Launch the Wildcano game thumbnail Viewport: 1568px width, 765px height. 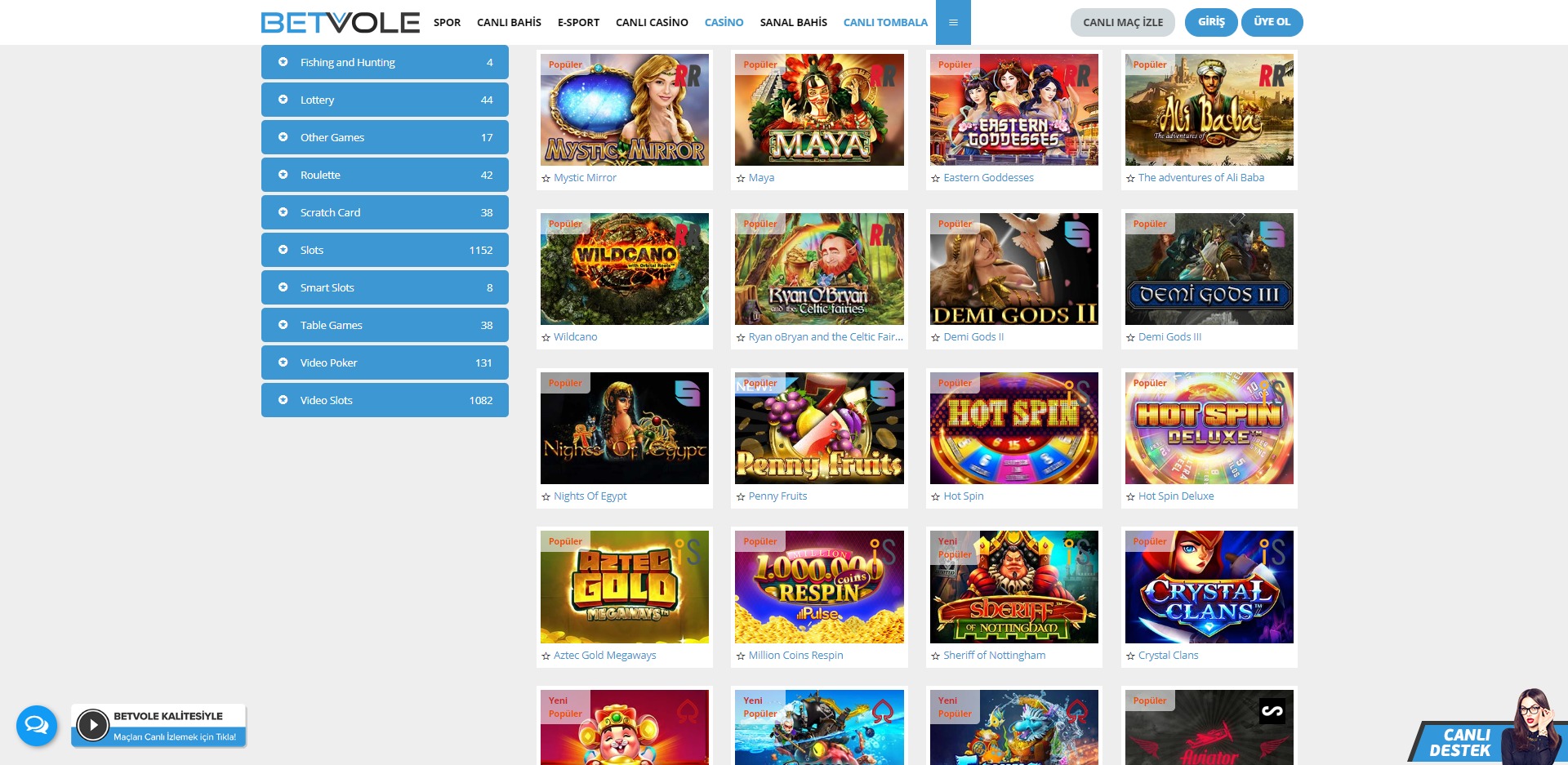pos(625,269)
